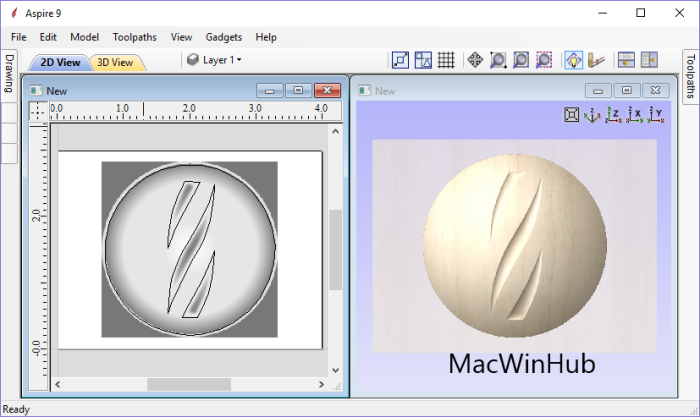View along X axis in 3D window
The image size is (700, 417).
pyautogui.click(x=634, y=115)
